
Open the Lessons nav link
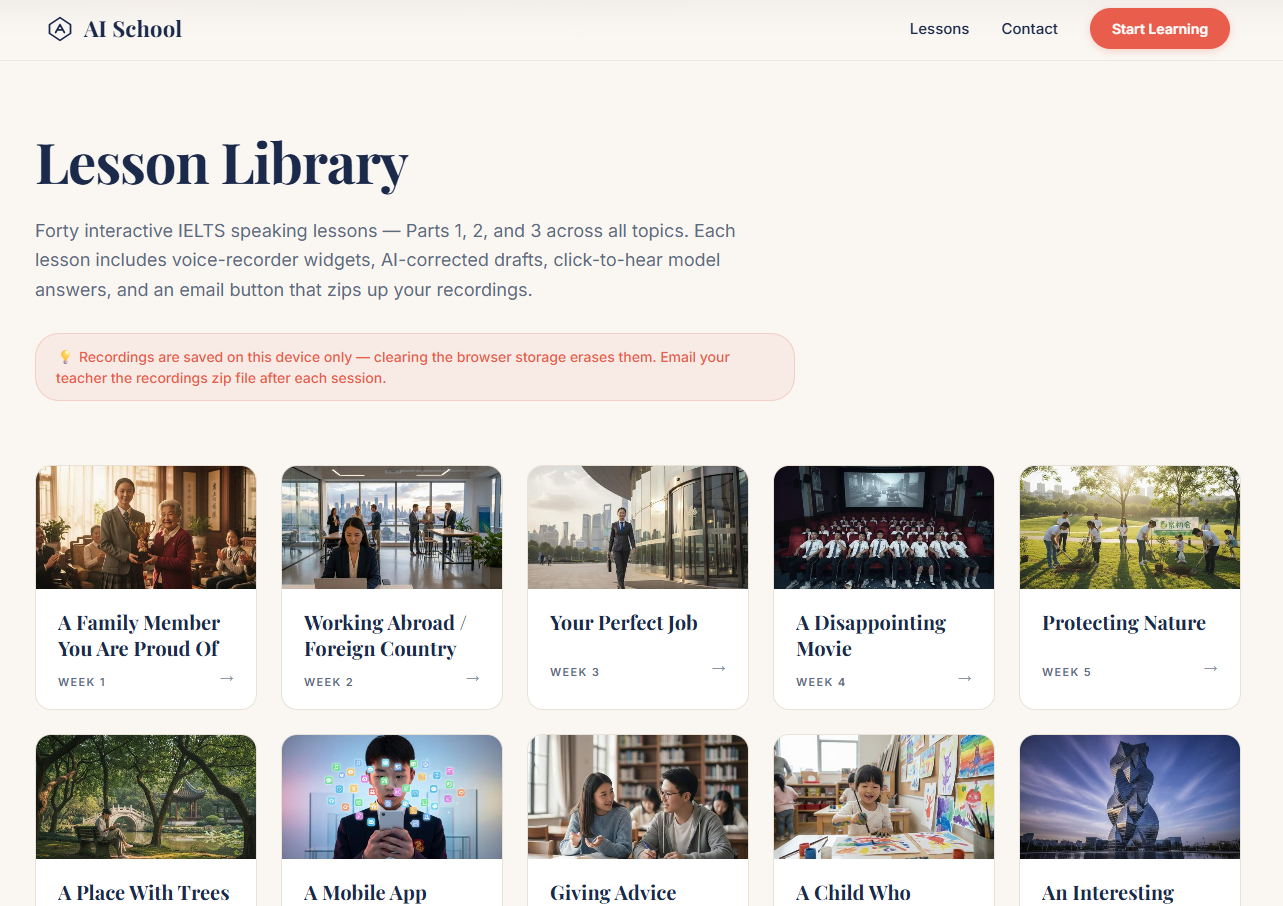(939, 29)
